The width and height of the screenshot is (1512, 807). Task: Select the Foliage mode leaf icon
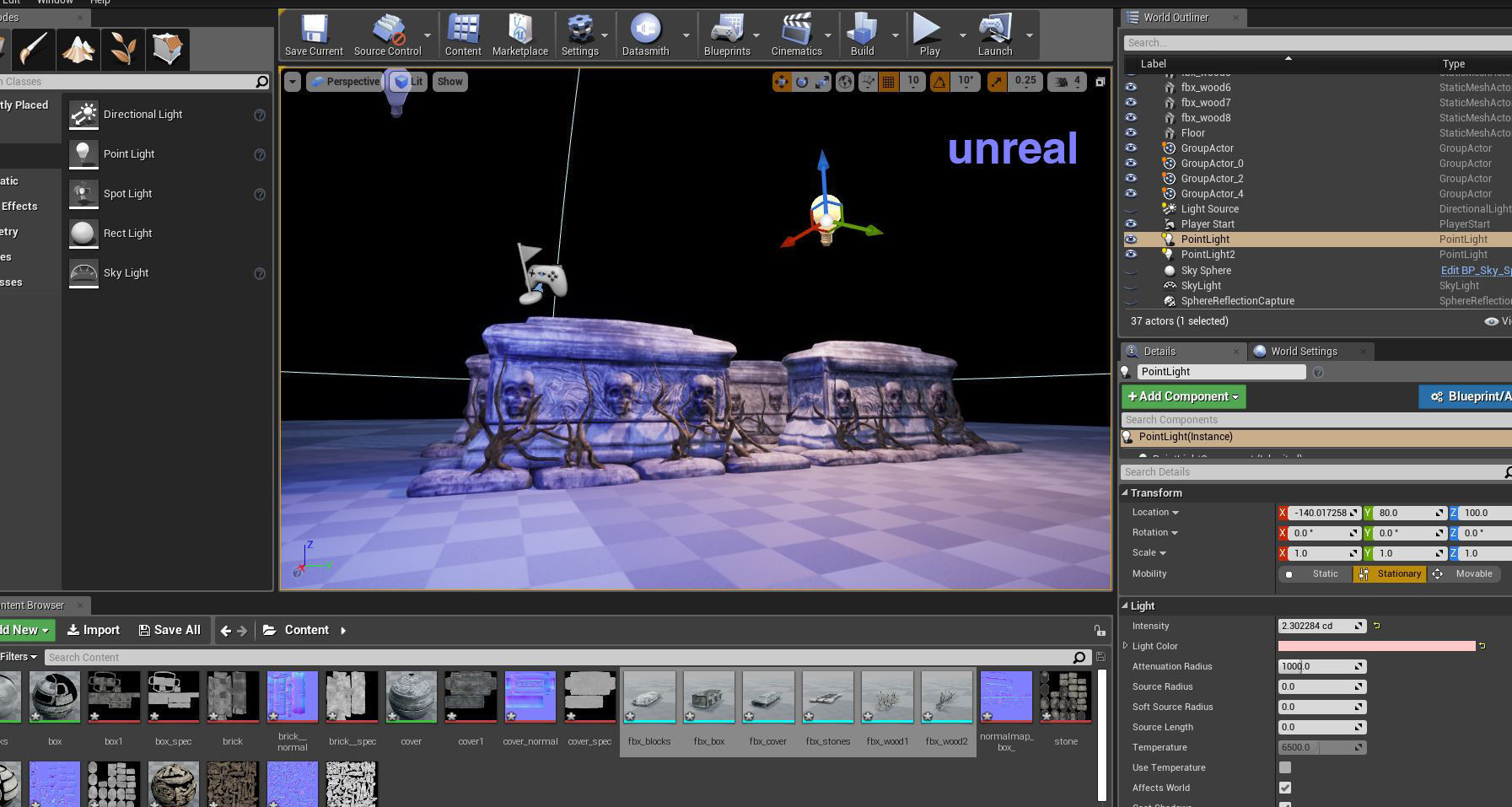pyautogui.click(x=122, y=49)
